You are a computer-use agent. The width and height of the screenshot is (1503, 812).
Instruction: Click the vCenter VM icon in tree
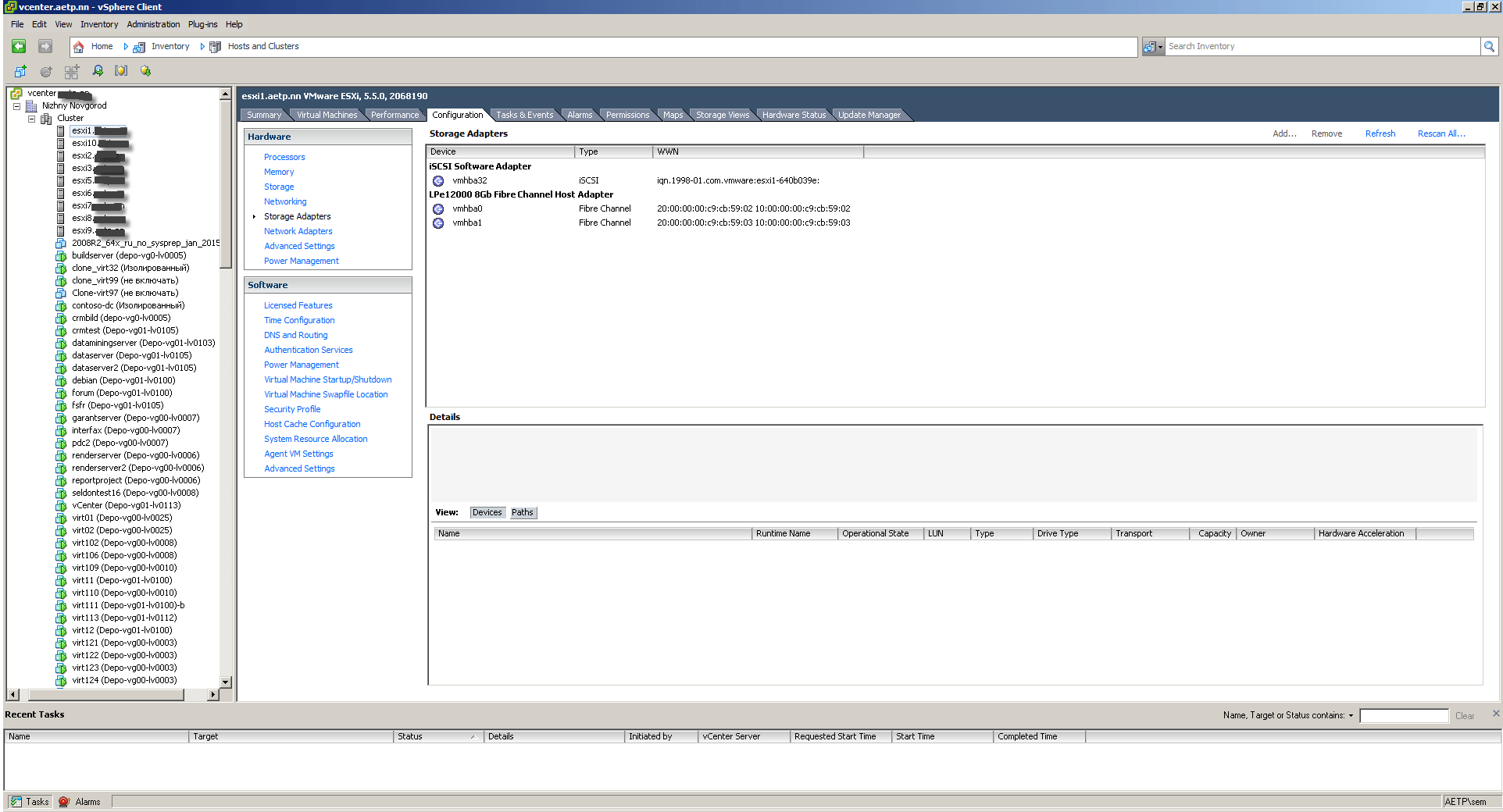click(61, 506)
